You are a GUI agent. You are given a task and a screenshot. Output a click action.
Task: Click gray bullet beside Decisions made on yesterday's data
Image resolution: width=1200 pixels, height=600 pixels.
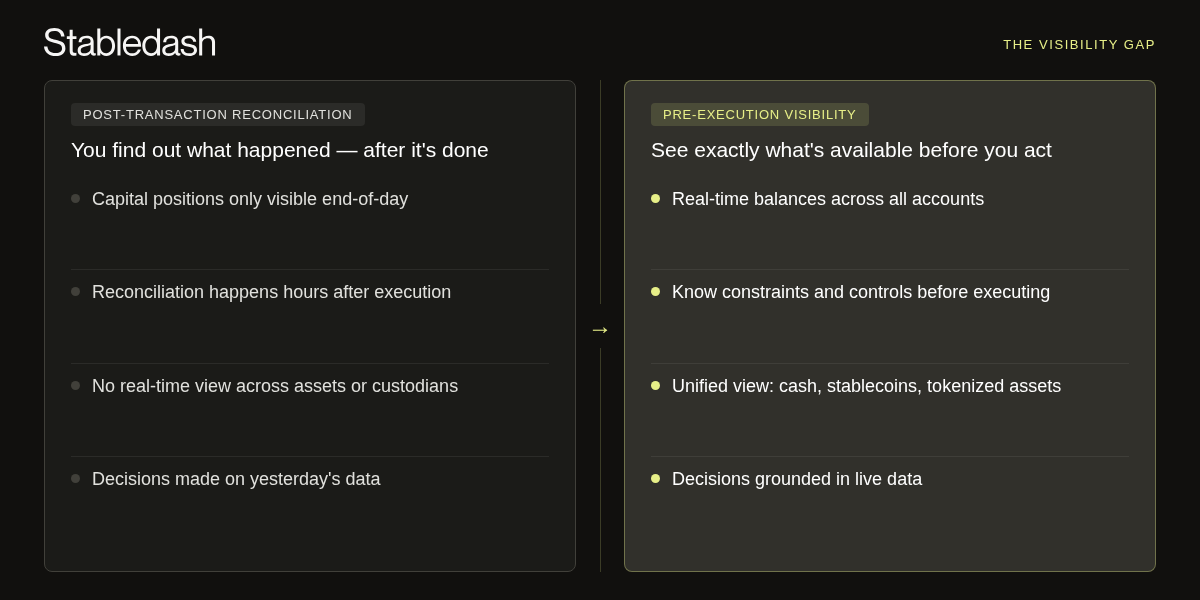click(75, 479)
